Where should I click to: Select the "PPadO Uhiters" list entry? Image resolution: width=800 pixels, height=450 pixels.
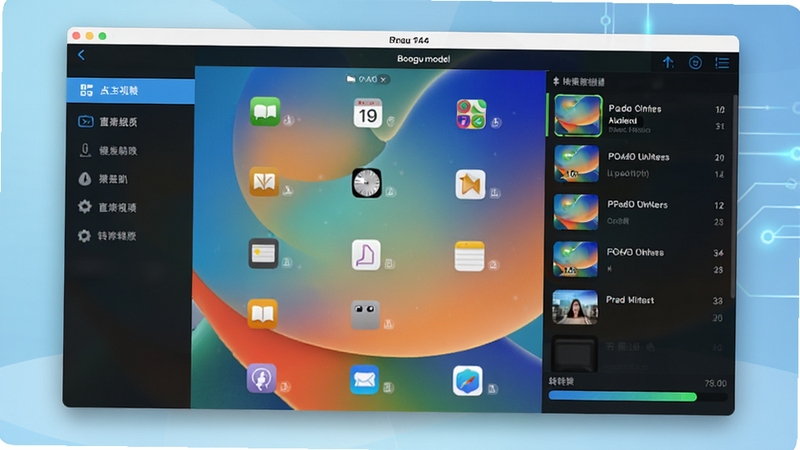click(640, 212)
